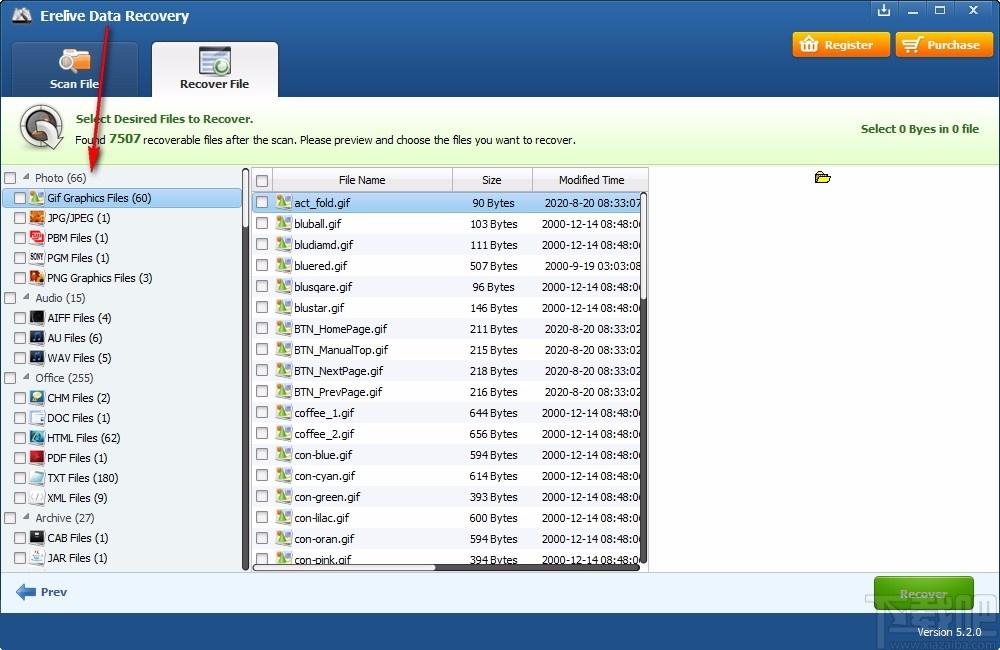Check the Archive (27) category checkbox
1000x650 pixels.
(10, 518)
